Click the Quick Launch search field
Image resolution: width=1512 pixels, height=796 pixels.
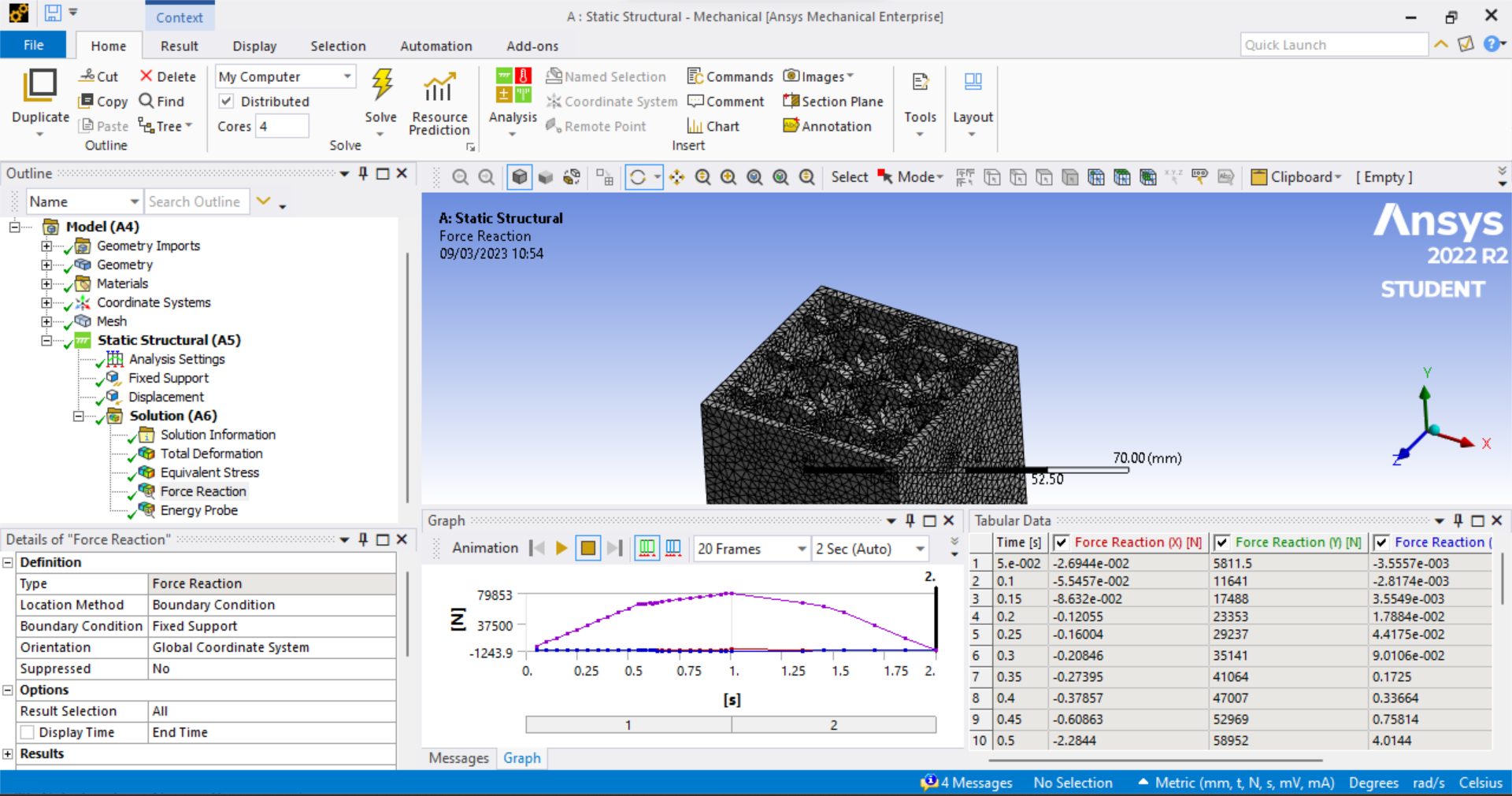pos(1333,45)
